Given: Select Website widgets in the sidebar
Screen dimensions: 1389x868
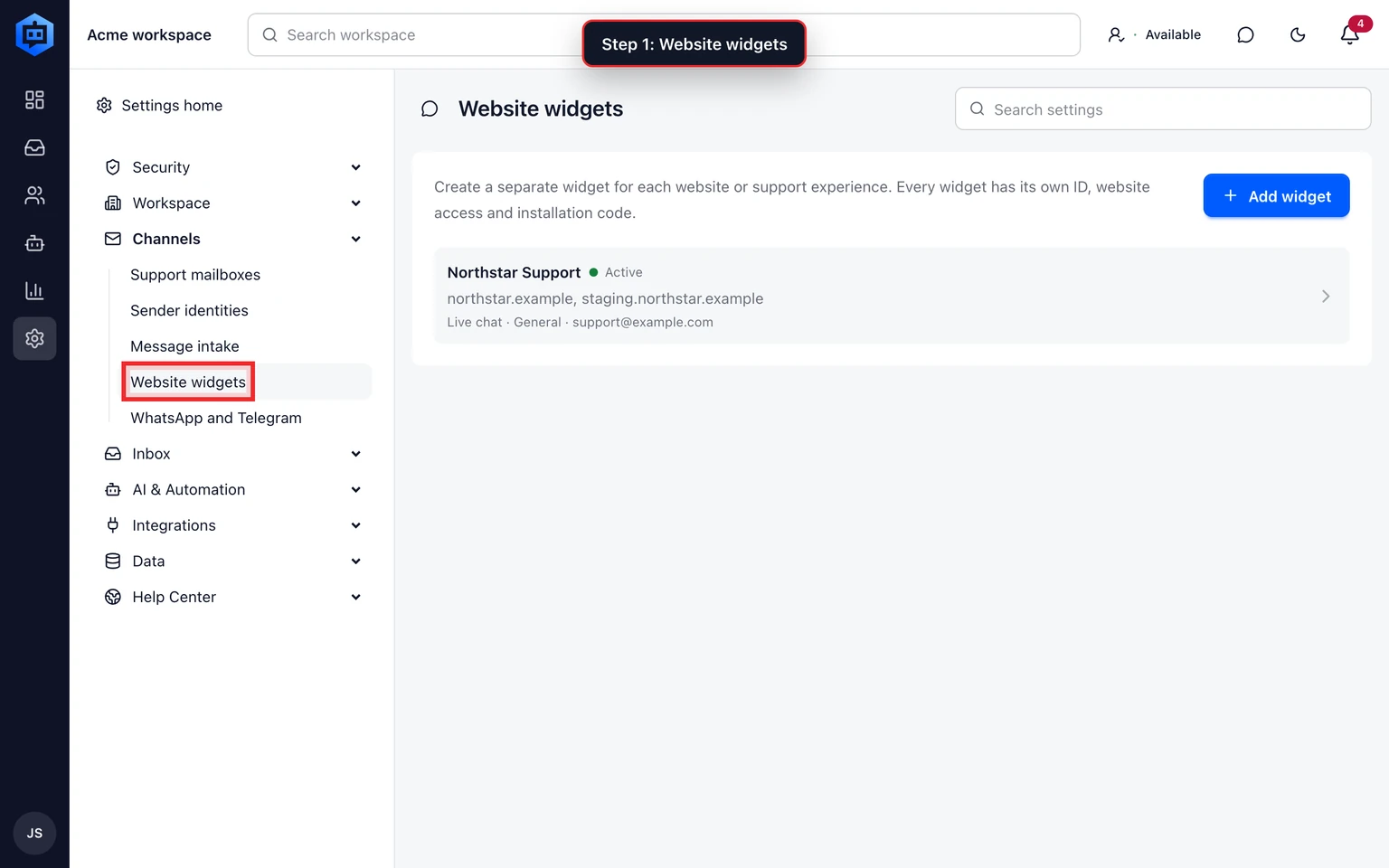Looking at the screenshot, I should tap(188, 382).
